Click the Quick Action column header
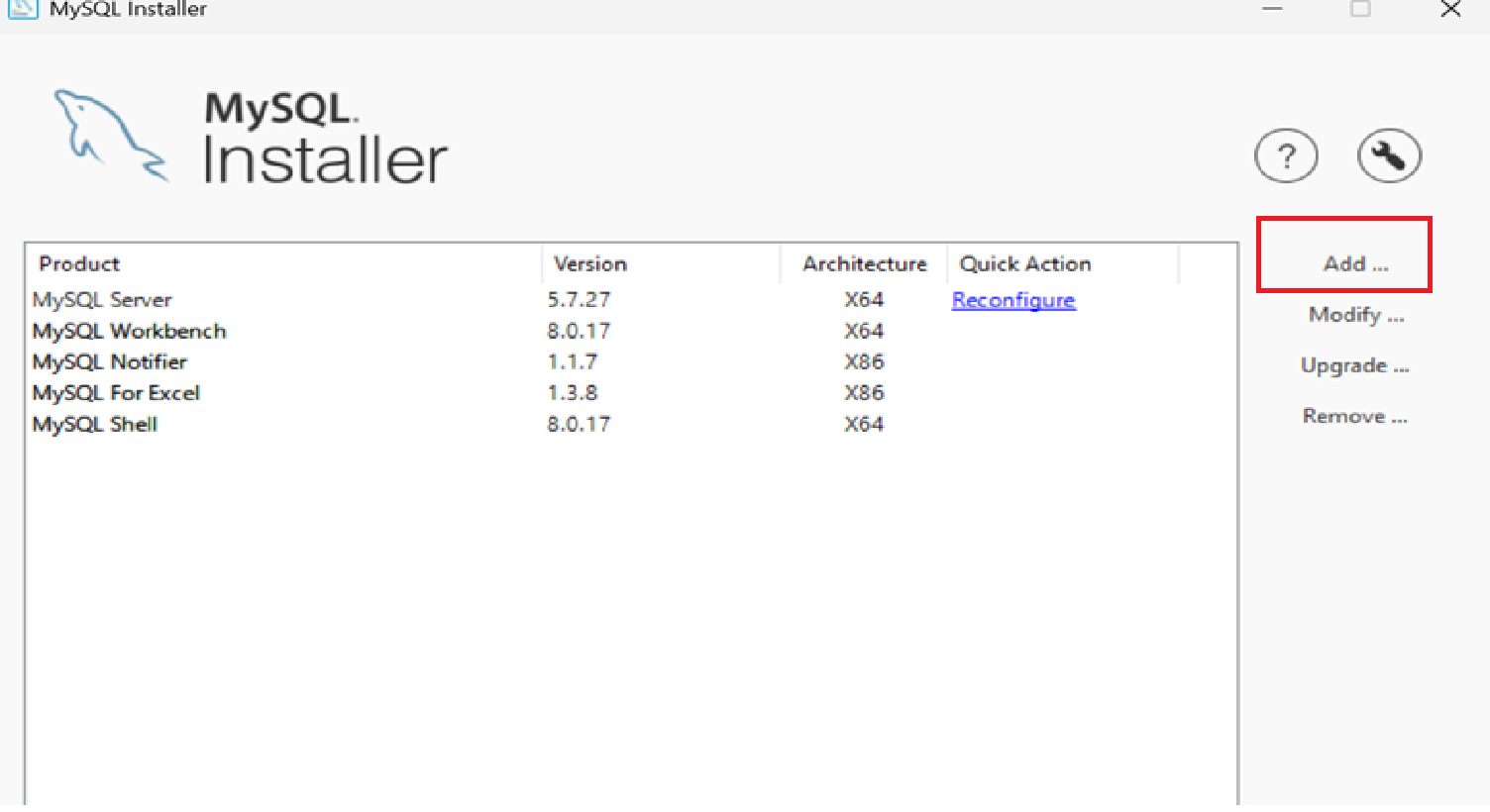This screenshot has height=812, width=1490. coord(1063,263)
